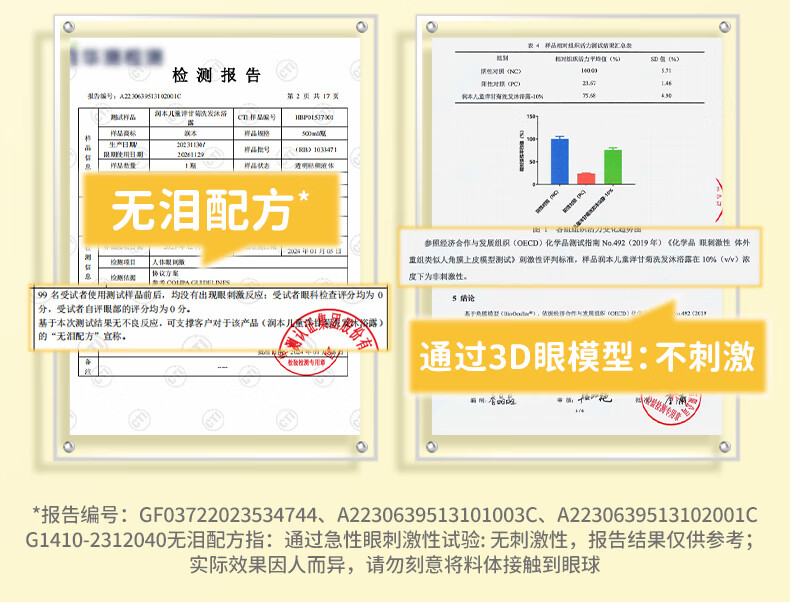Click the 通过3D眼模型:不刺激 yellow banner
This screenshot has height=602, width=790.
tap(587, 357)
